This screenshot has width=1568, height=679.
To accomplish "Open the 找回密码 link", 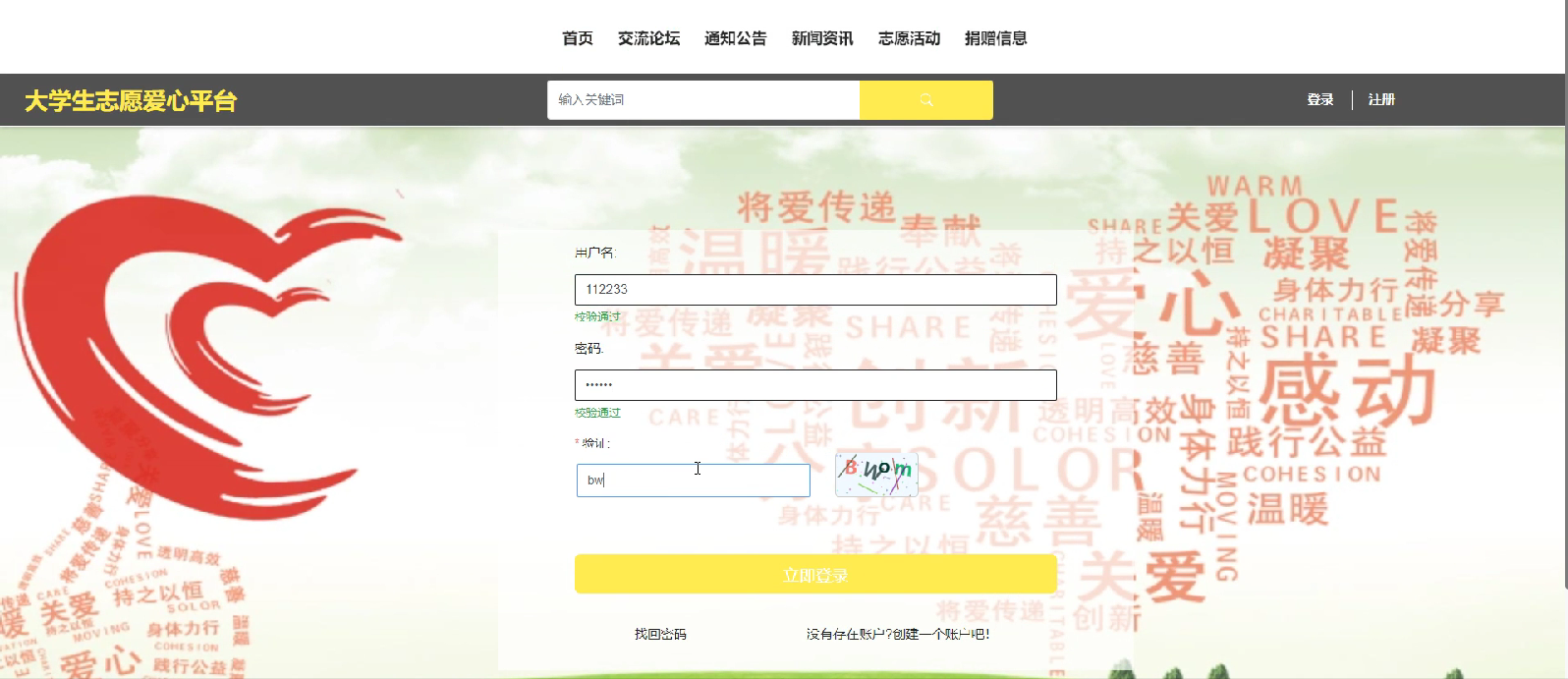I will (x=660, y=635).
